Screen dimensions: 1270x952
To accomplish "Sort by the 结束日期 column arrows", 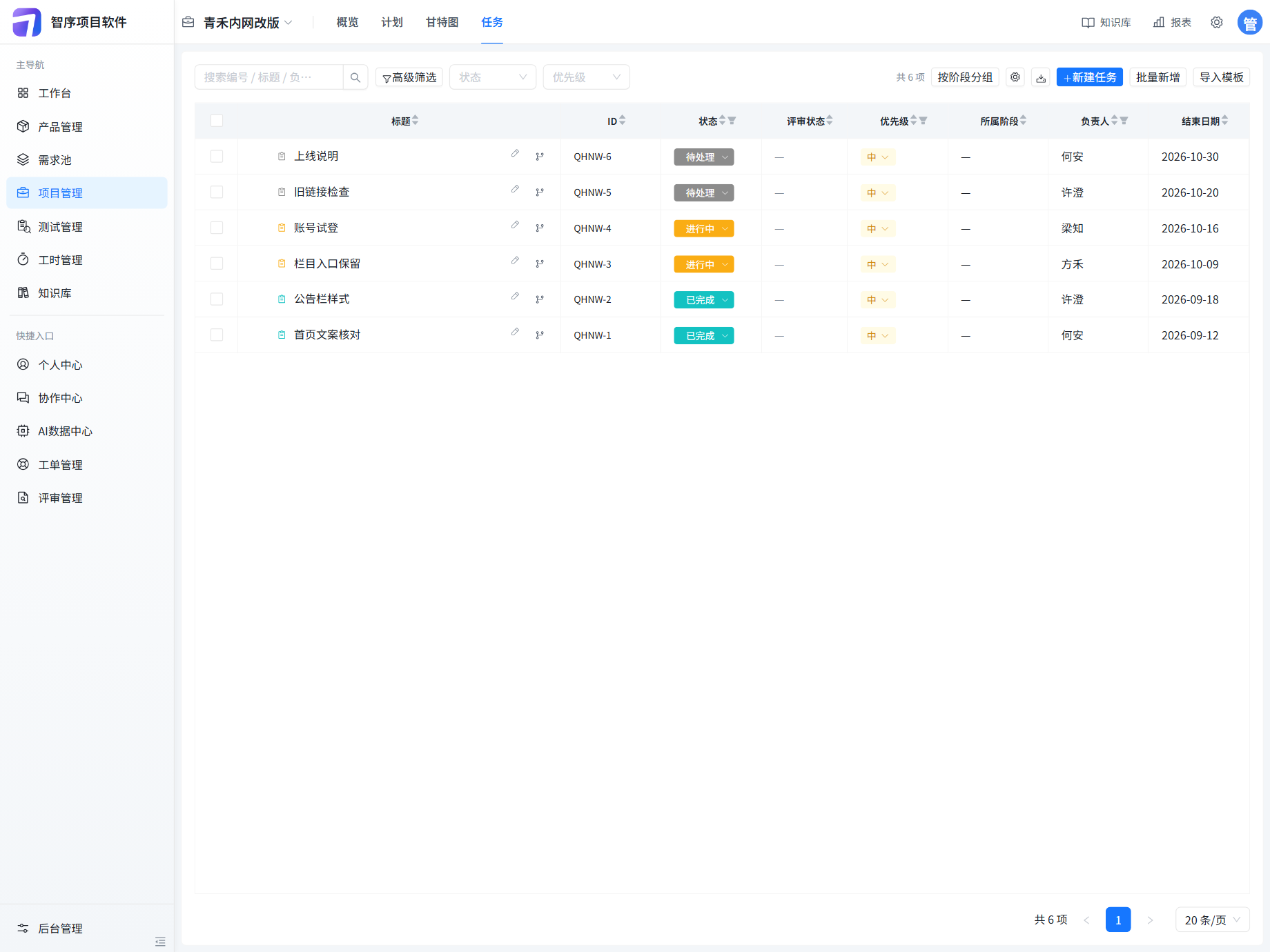I will 1225,121.
